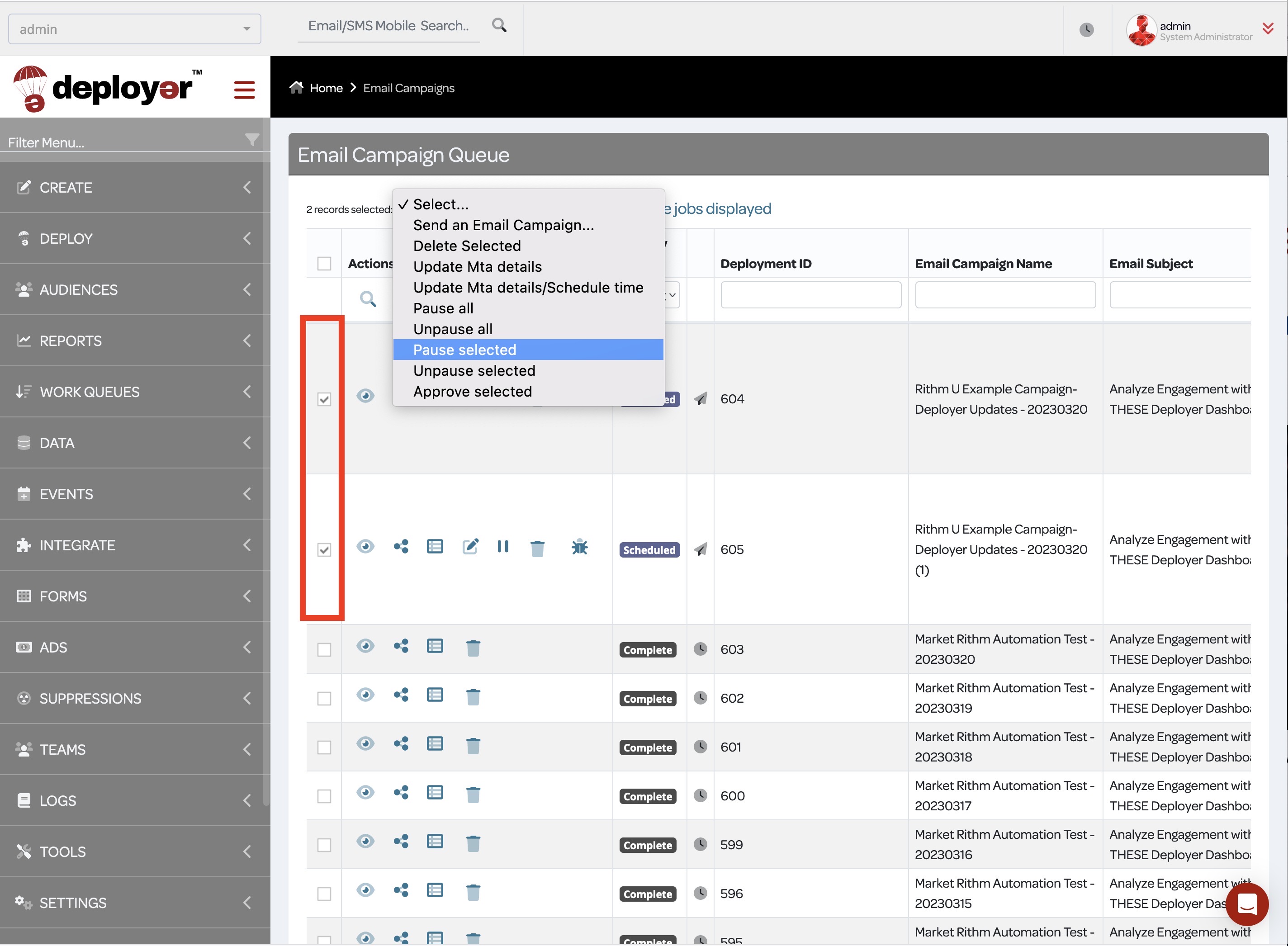View deployment 599 with eye icon
Screen dimensions: 1288x946
click(365, 841)
